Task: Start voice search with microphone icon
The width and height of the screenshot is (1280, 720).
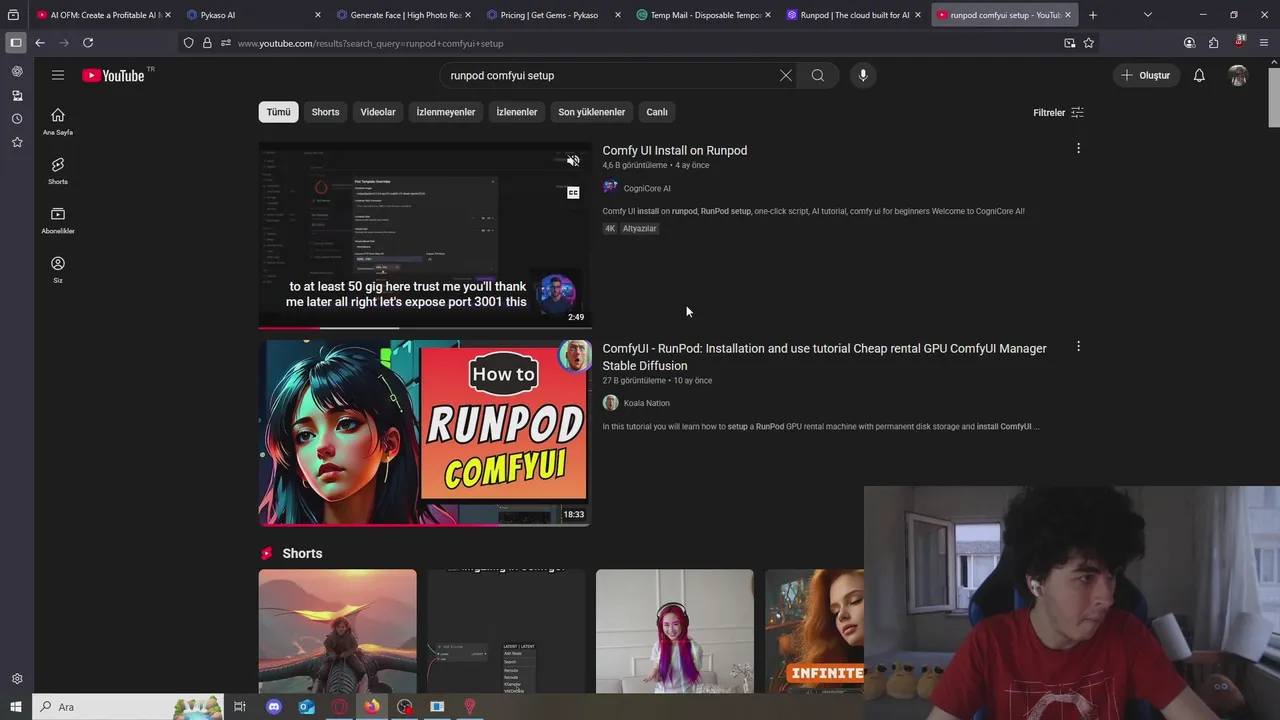Action: tap(863, 75)
